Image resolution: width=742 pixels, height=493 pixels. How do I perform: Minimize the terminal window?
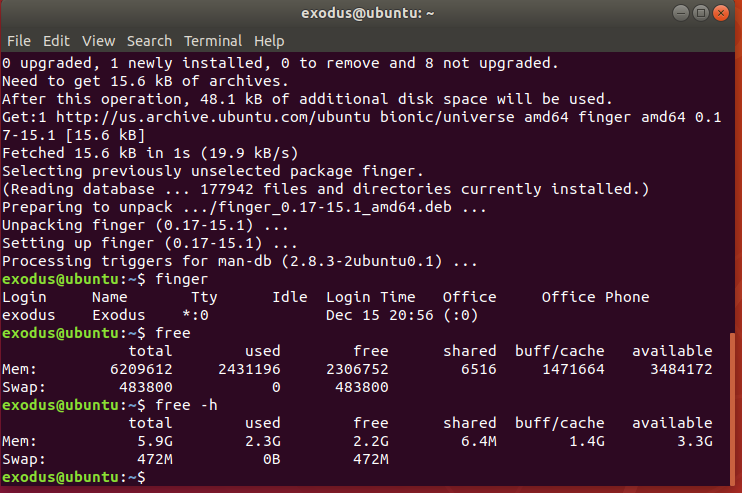pos(681,13)
